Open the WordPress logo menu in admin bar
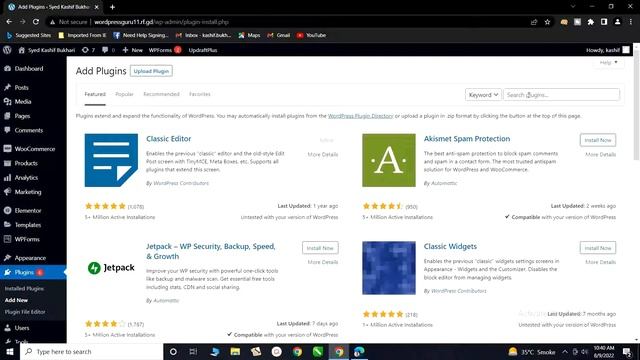 (7, 50)
